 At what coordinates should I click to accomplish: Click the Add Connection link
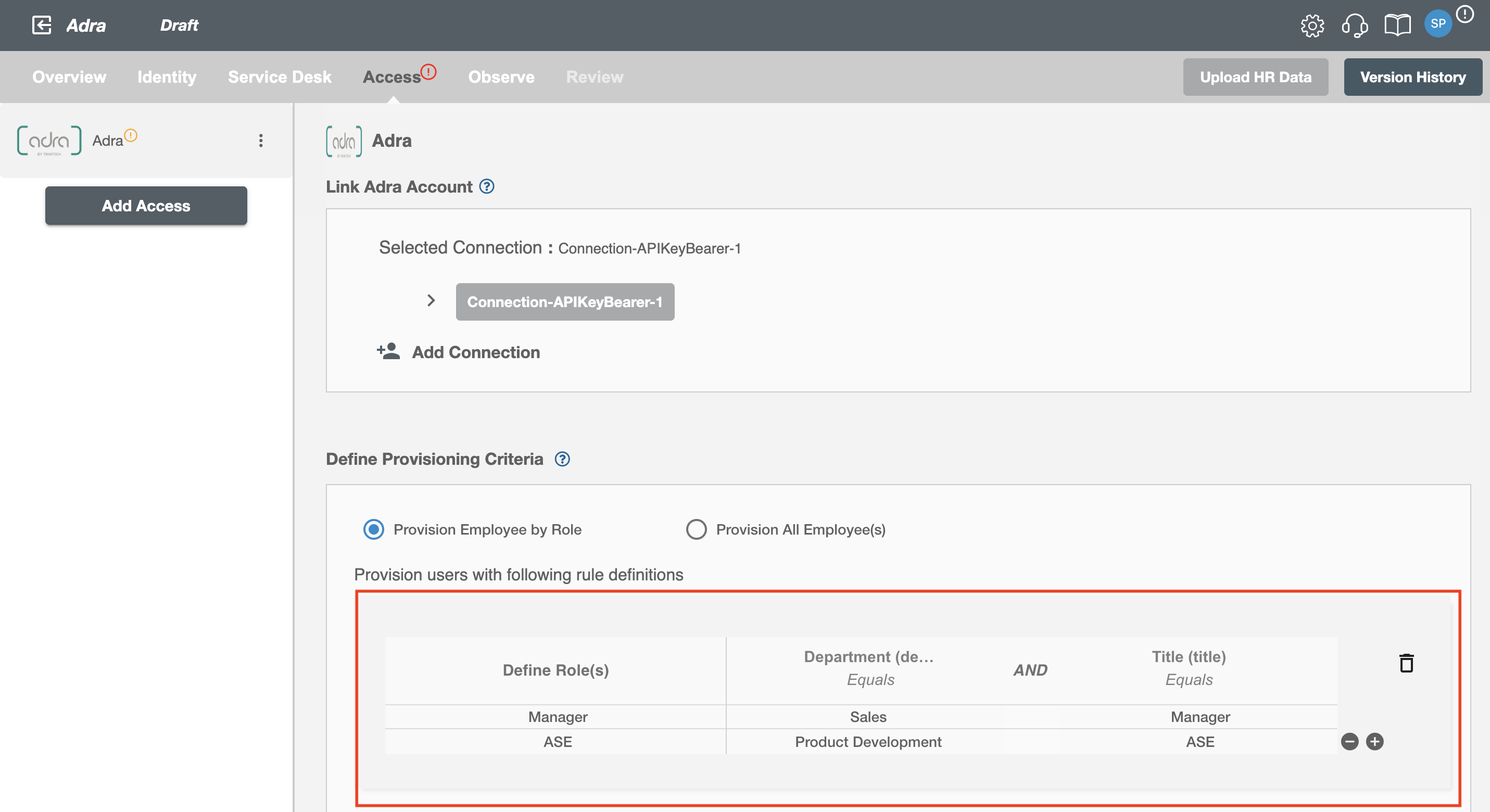click(x=476, y=352)
